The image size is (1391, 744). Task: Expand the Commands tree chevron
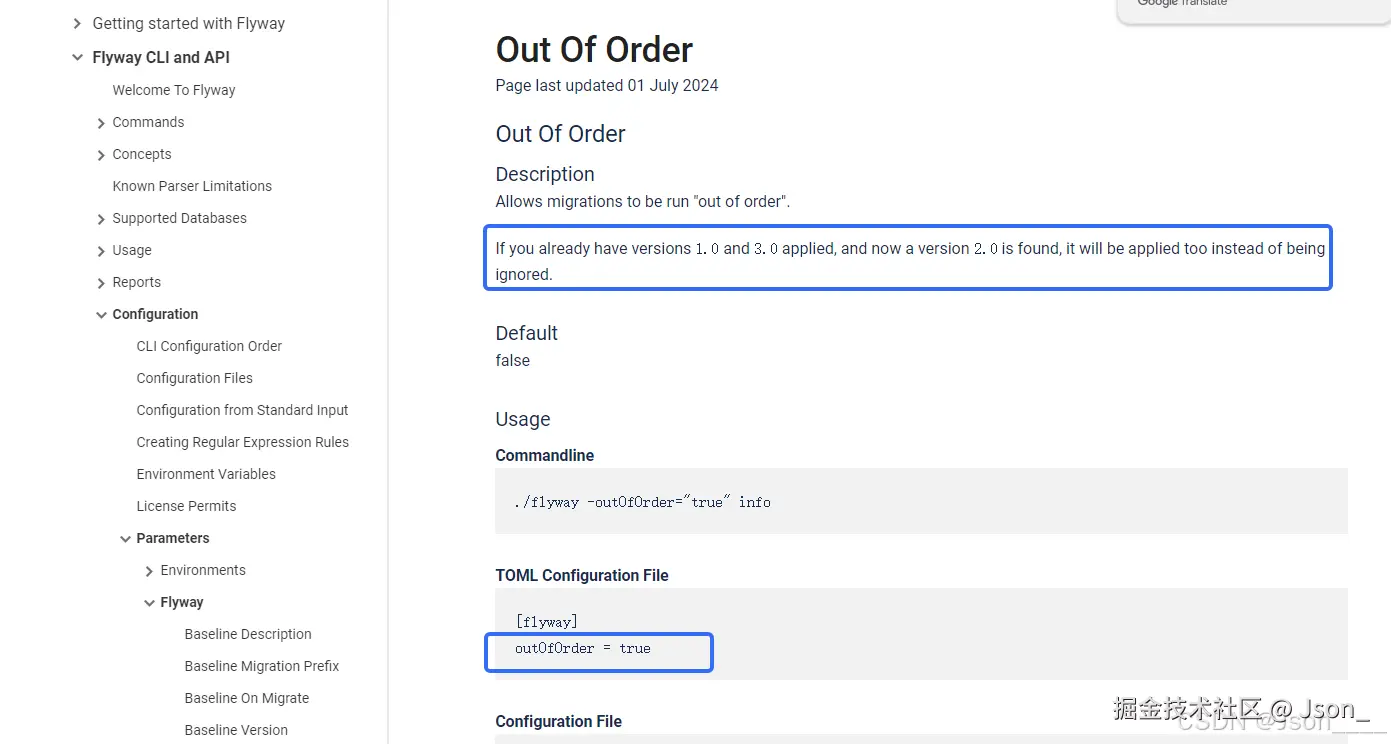[x=101, y=123]
